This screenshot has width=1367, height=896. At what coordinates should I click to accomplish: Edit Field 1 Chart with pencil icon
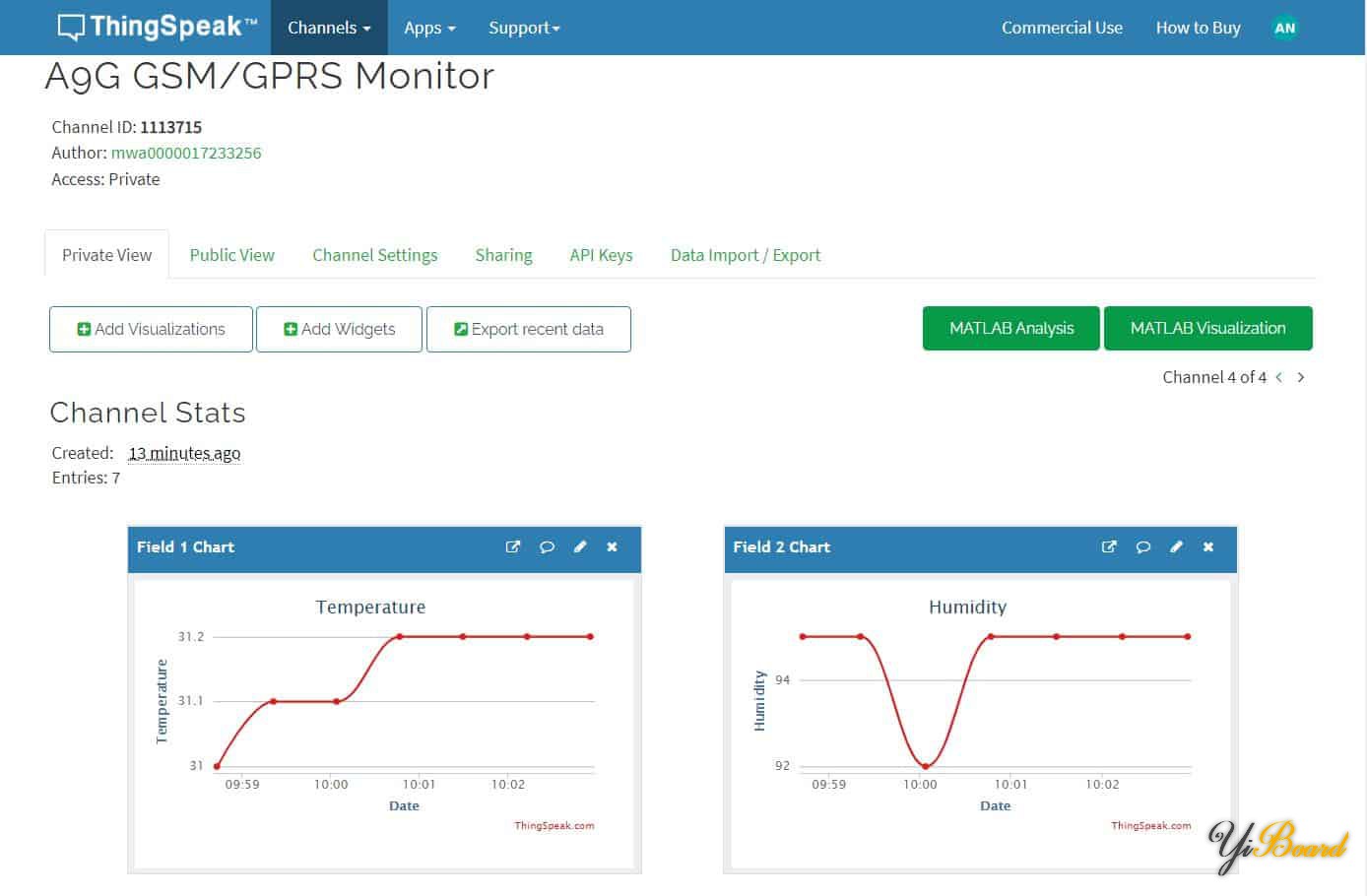click(x=580, y=547)
